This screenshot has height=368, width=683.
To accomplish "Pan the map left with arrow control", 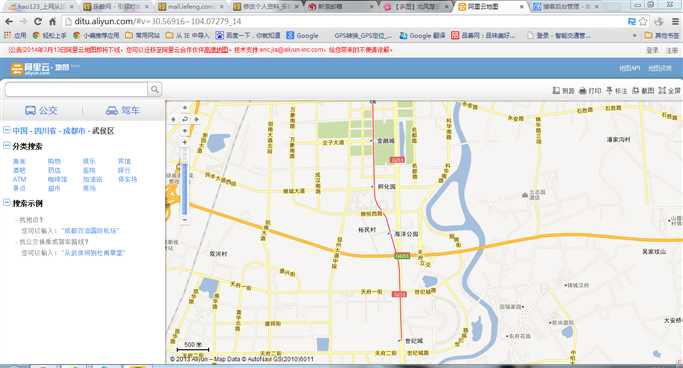I will (x=173, y=119).
